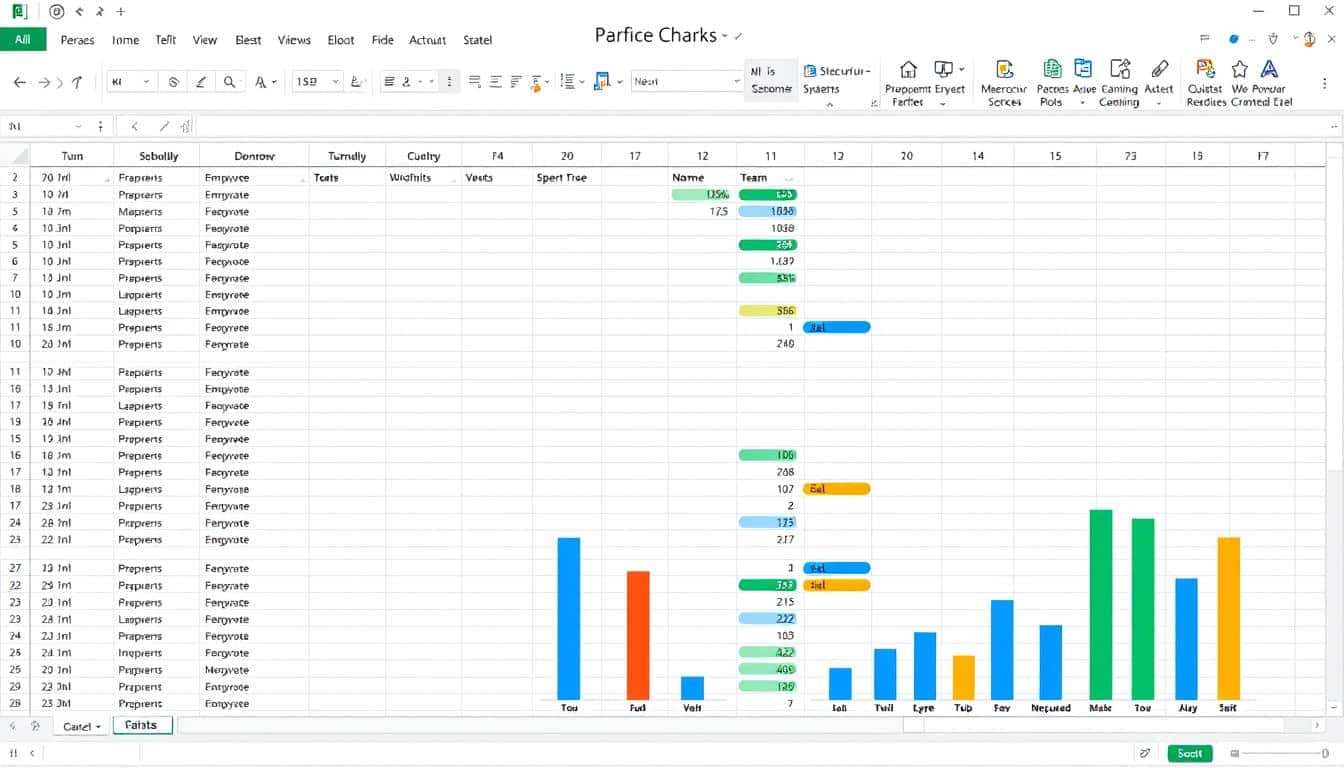
Task: Click the Eloot menu tab
Action: (341, 40)
